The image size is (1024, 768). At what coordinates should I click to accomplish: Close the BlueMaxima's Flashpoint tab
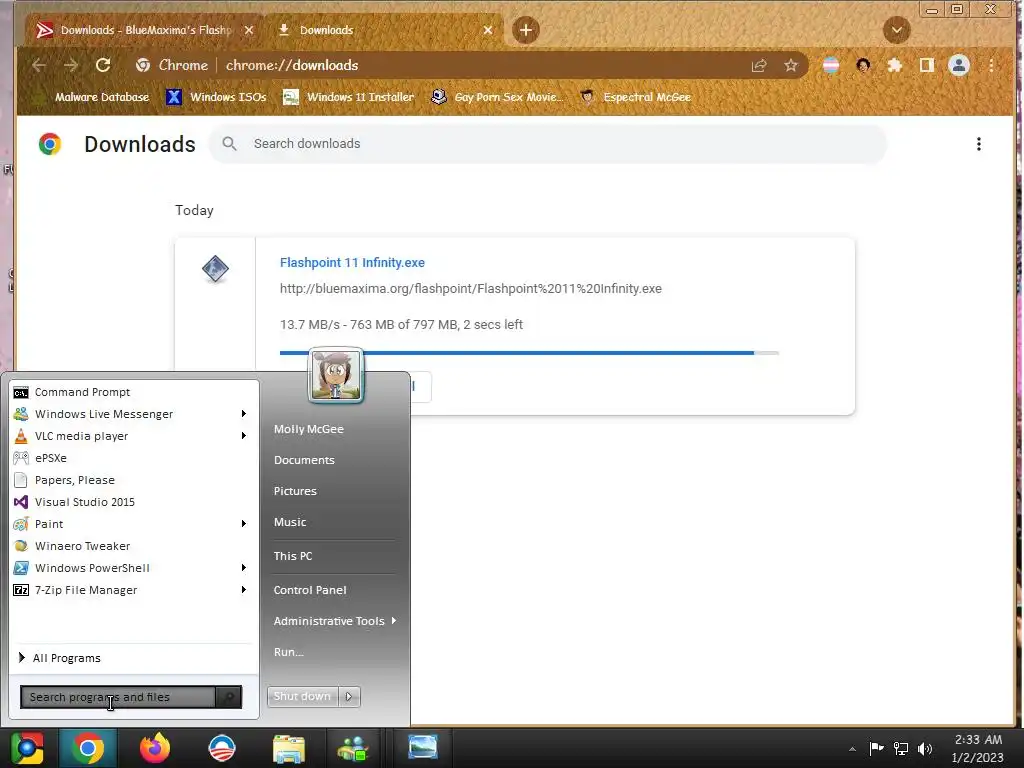(249, 30)
